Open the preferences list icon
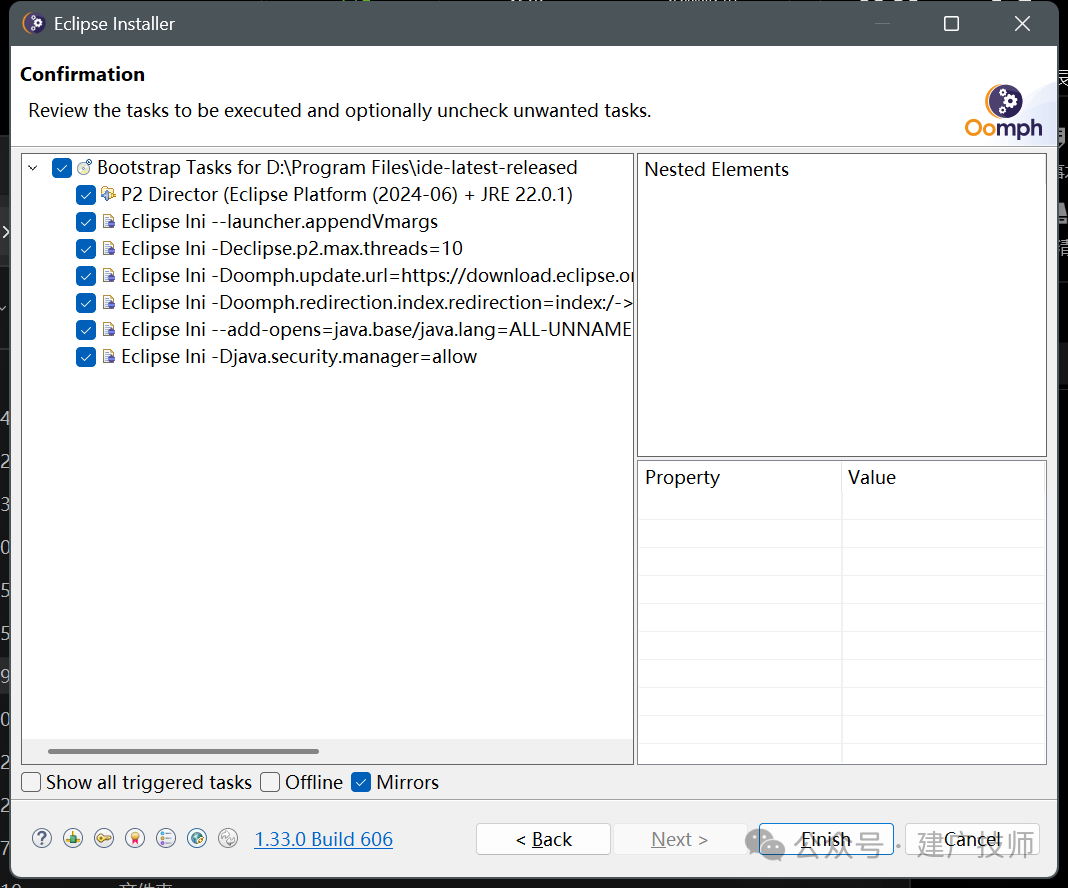 click(x=166, y=838)
